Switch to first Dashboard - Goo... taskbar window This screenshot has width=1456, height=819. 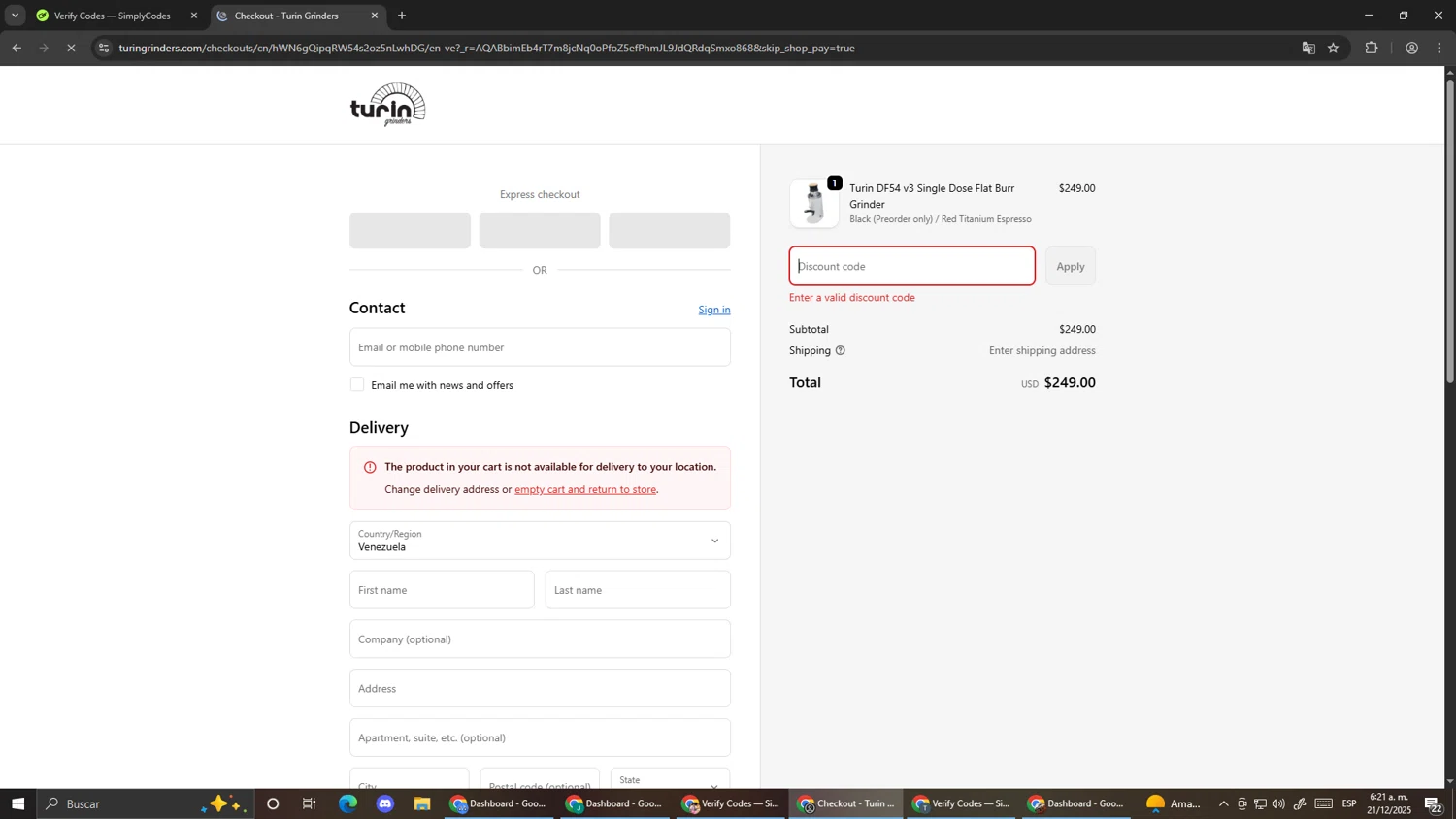point(499,804)
